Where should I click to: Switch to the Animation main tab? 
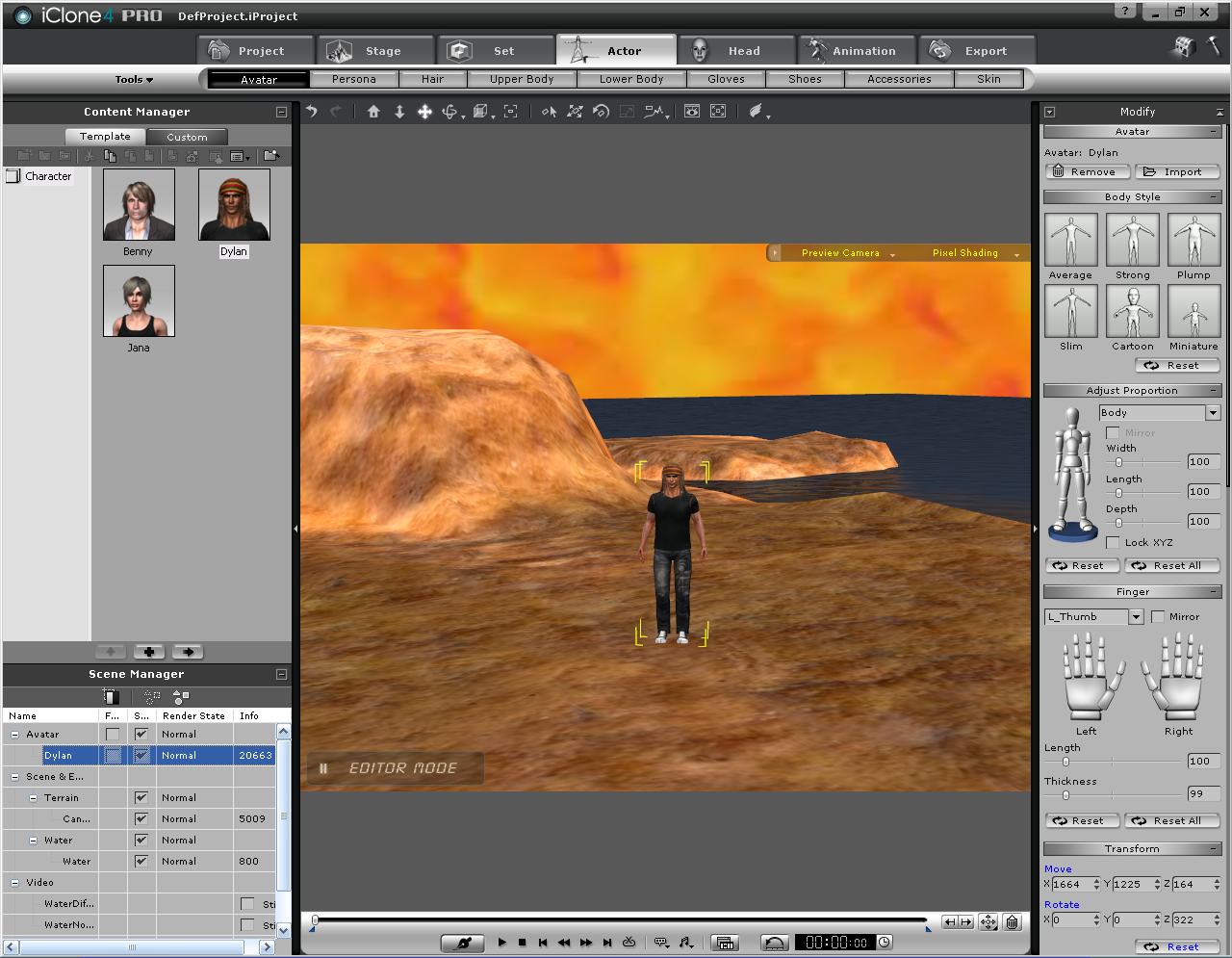click(853, 51)
